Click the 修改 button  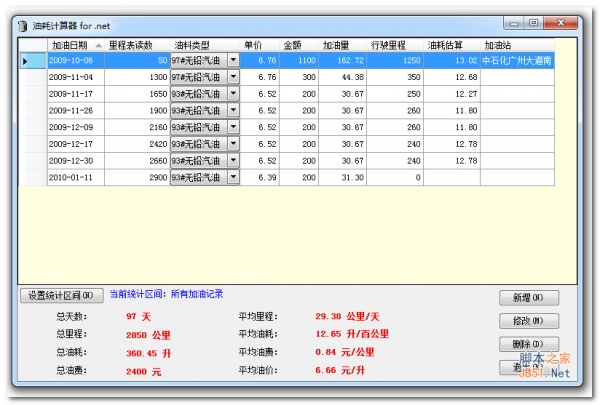[x=529, y=321]
